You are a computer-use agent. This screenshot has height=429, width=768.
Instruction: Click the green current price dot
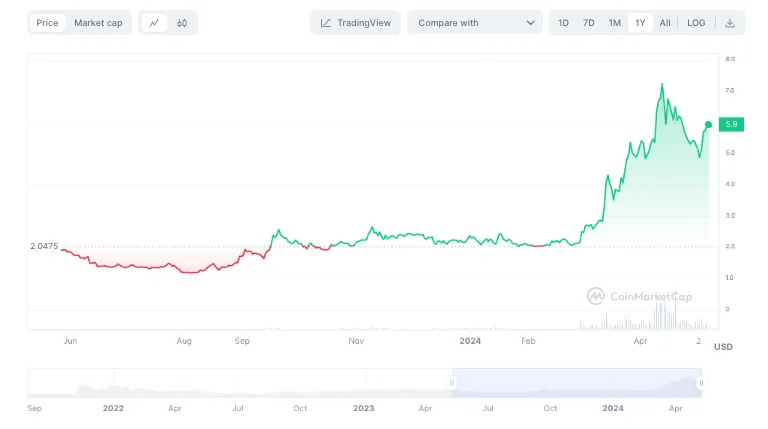(x=708, y=124)
